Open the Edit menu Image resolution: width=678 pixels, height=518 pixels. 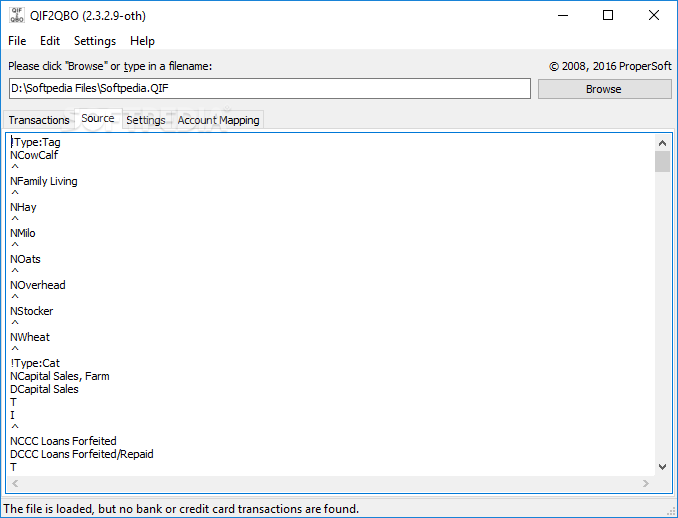(50, 41)
